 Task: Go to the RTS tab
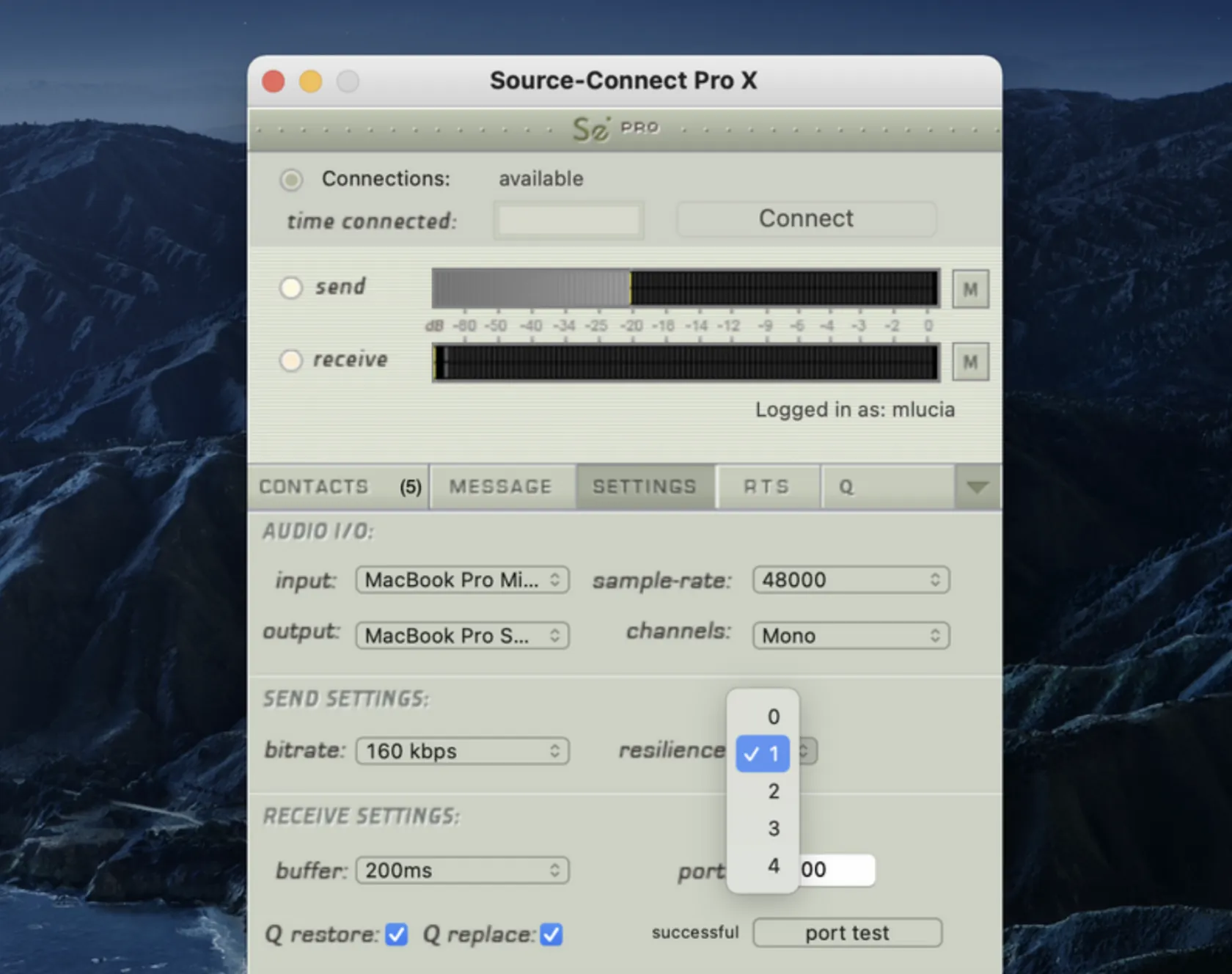[768, 487]
